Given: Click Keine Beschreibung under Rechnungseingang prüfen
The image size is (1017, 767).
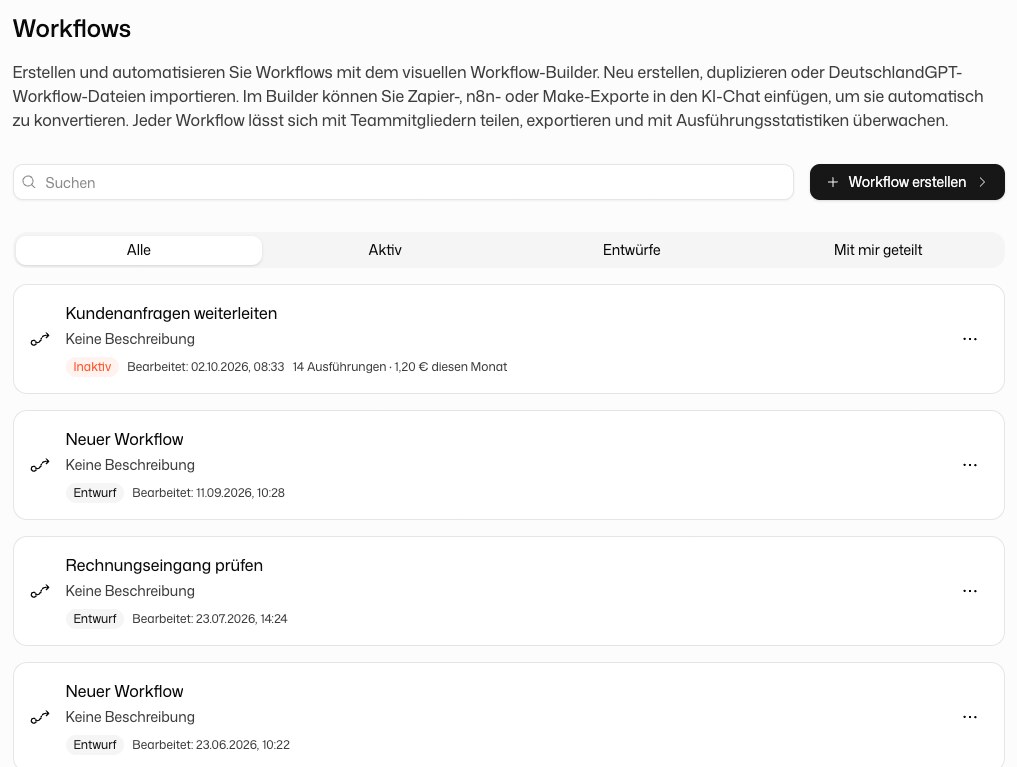Looking at the screenshot, I should 130,591.
